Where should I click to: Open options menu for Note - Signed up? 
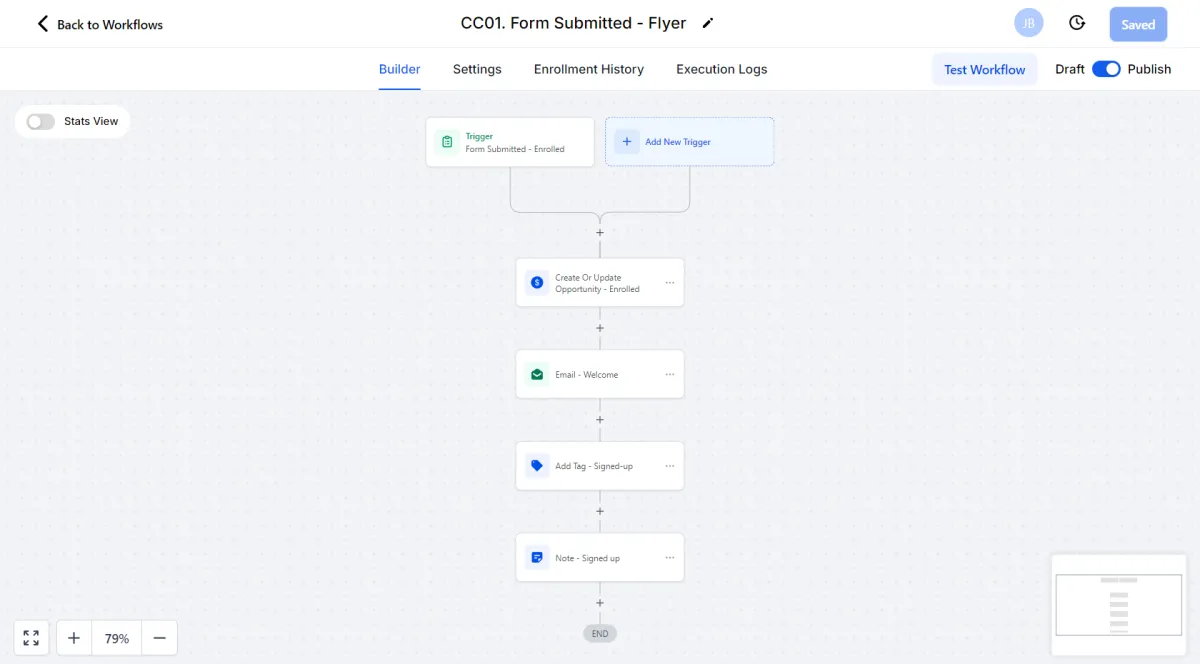(670, 558)
